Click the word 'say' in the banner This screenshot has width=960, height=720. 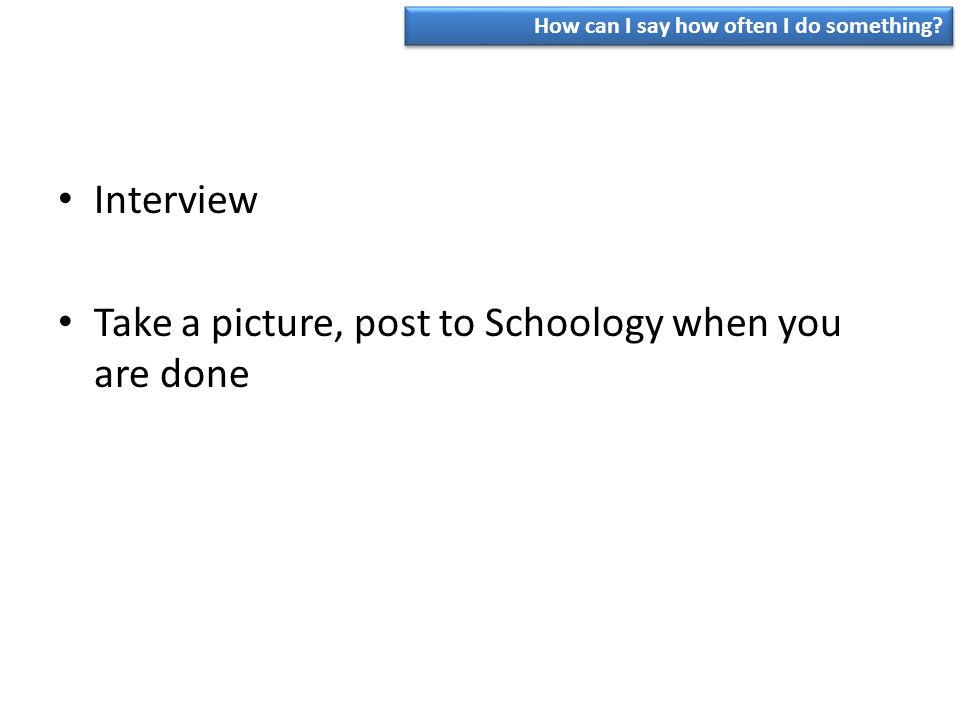click(653, 28)
